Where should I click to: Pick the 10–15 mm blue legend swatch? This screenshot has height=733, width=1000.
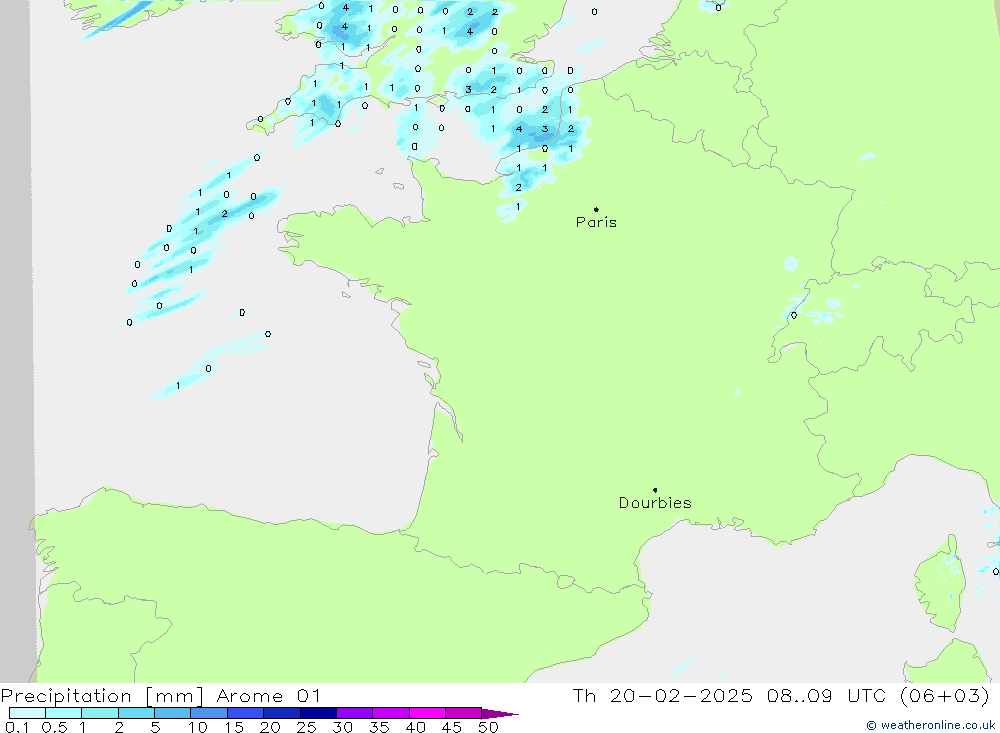tap(209, 713)
